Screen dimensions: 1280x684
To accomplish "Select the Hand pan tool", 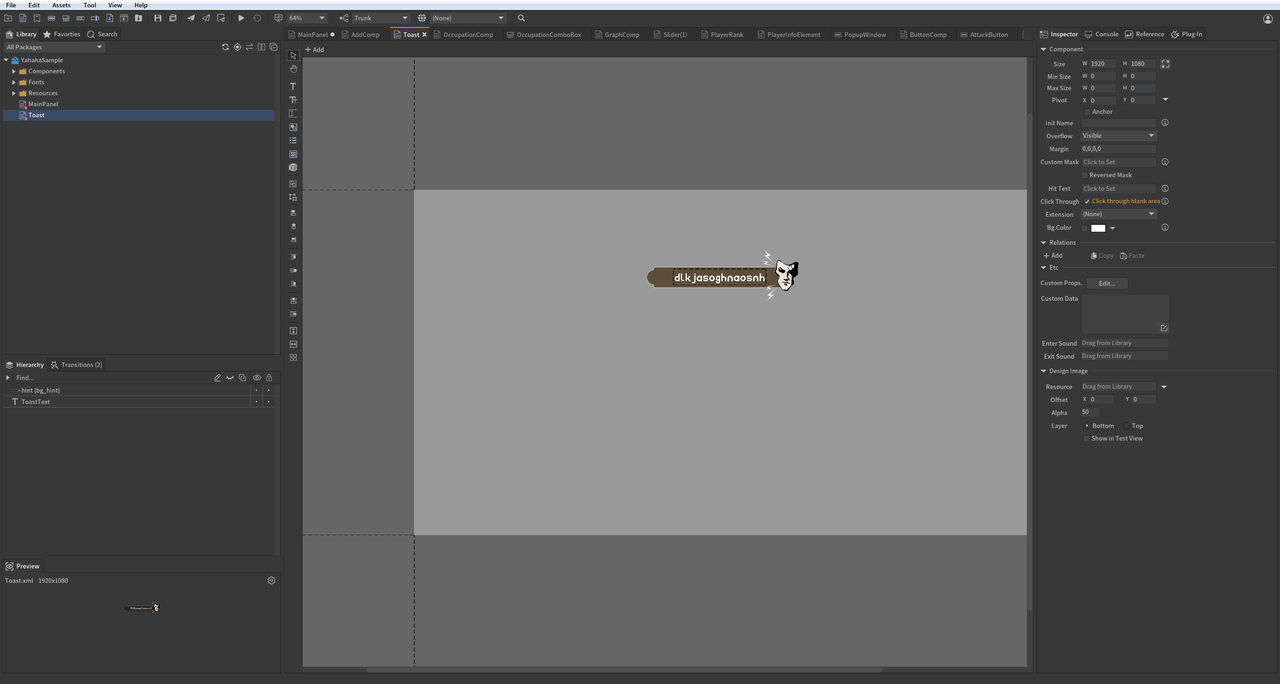I will point(293,70).
